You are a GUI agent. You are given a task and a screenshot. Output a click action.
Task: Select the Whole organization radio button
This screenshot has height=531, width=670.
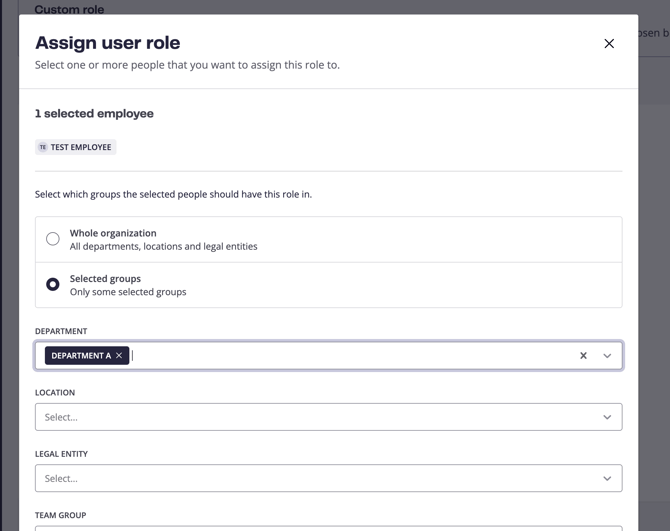pos(53,239)
